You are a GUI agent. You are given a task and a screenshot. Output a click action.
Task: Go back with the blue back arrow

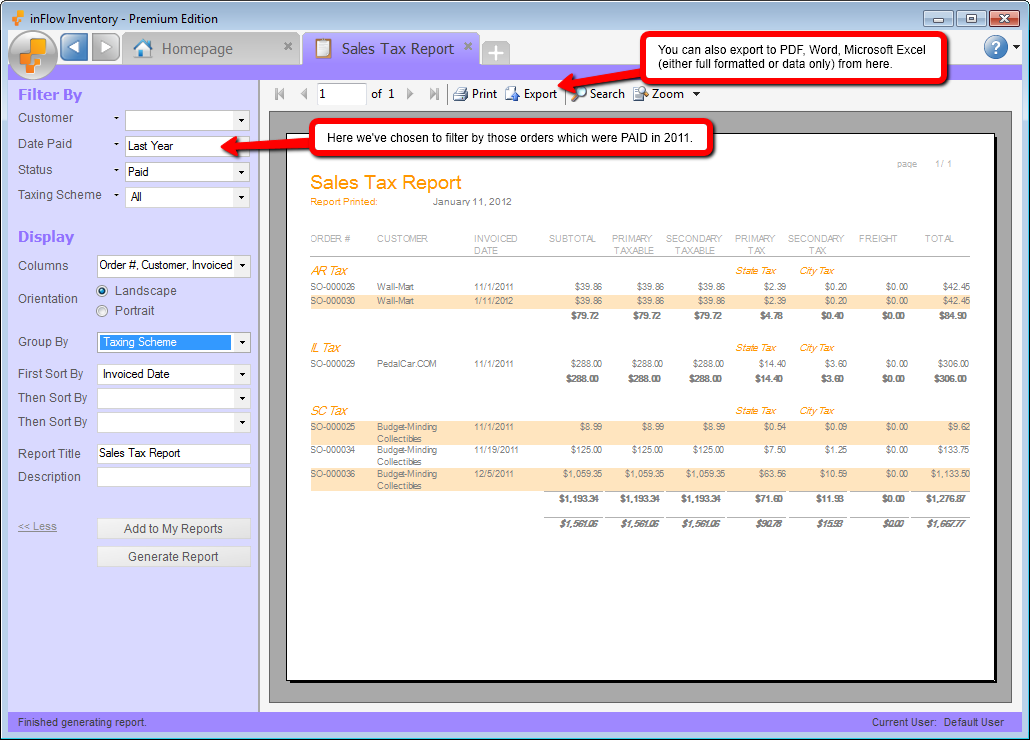tap(74, 48)
